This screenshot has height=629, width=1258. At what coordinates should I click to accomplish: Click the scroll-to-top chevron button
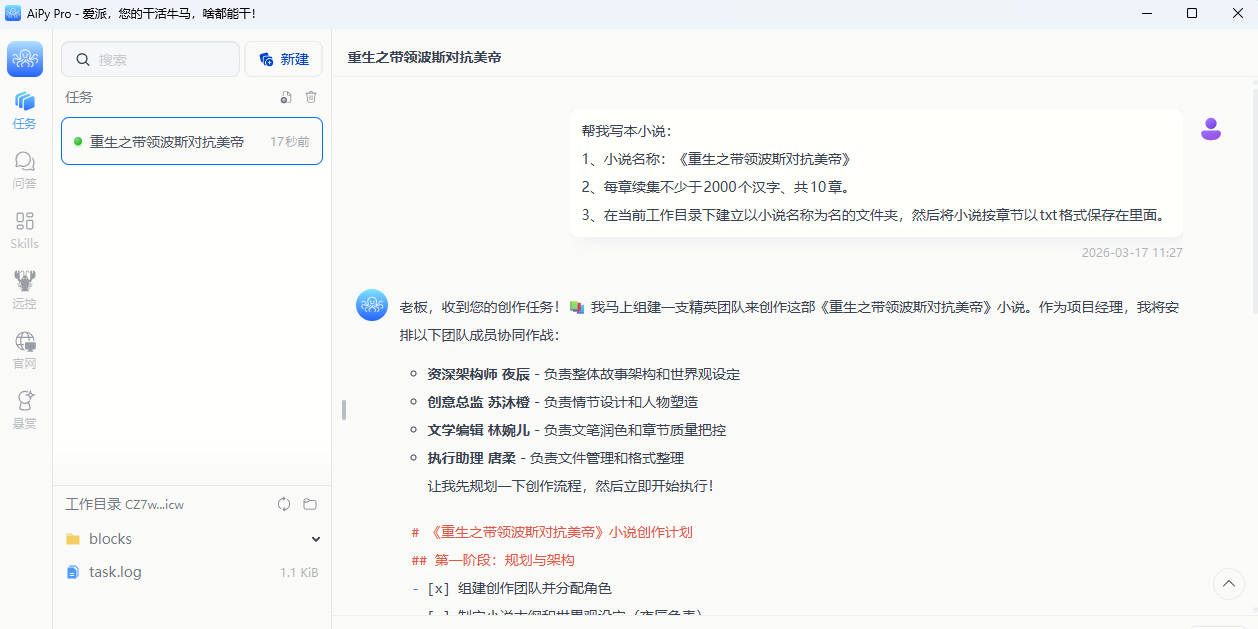[1228, 584]
